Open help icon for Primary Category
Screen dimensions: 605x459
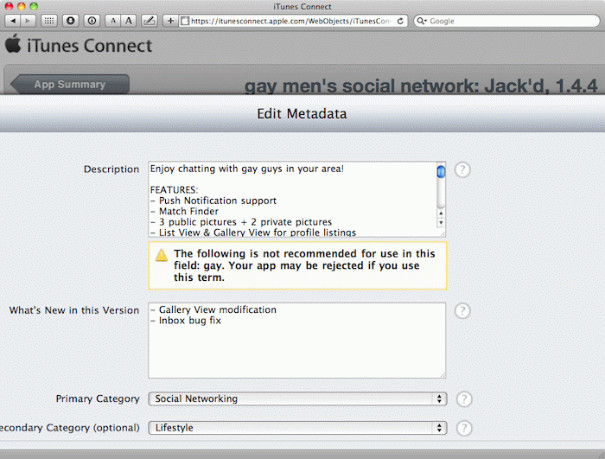coord(464,399)
